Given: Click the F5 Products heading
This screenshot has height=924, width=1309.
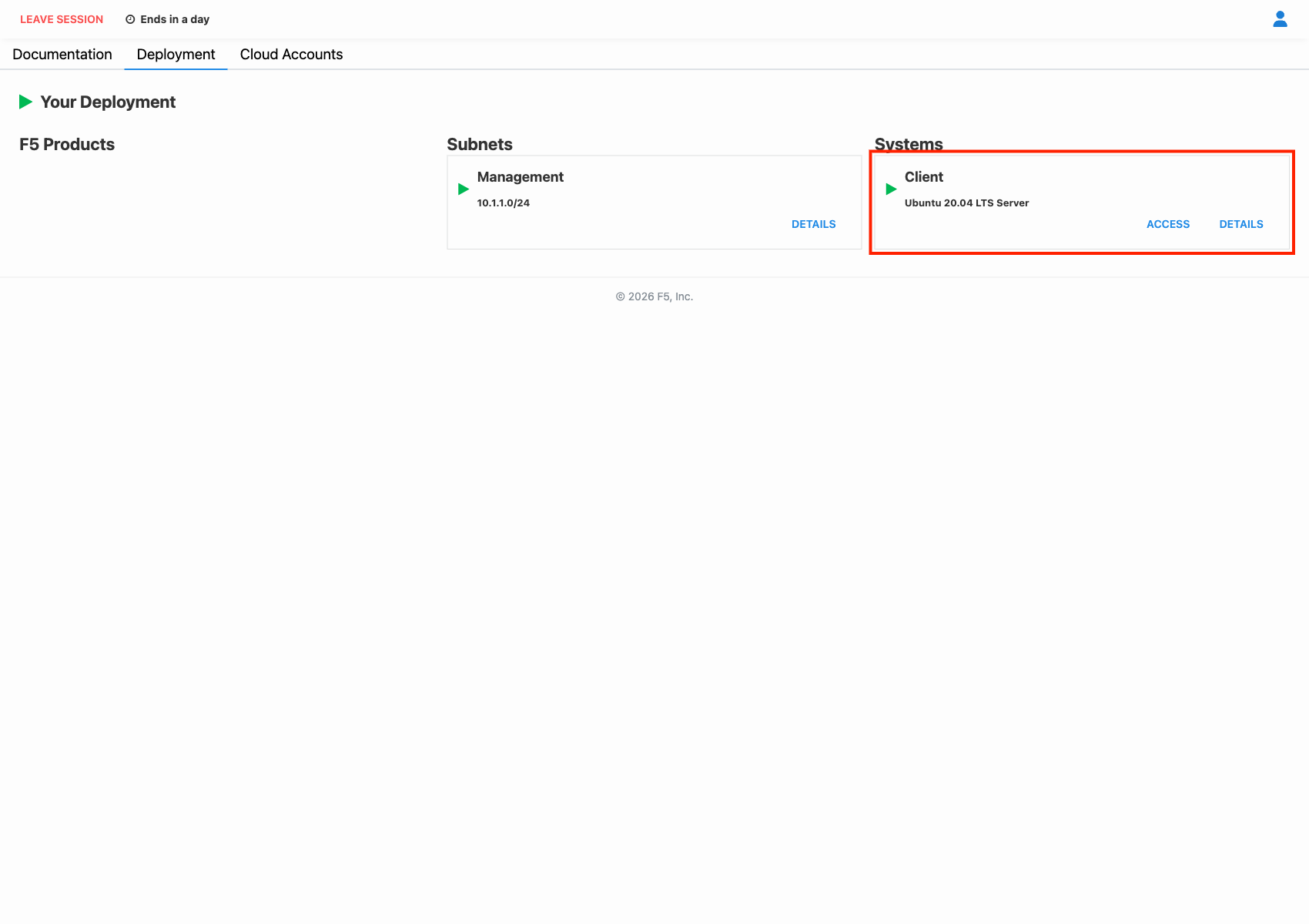Looking at the screenshot, I should click(67, 145).
